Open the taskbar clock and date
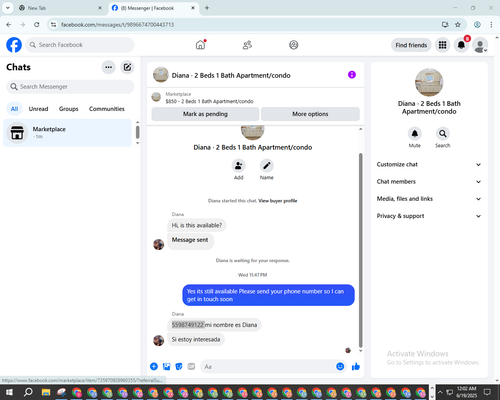Viewport: 500px width, 400px height. point(467,392)
